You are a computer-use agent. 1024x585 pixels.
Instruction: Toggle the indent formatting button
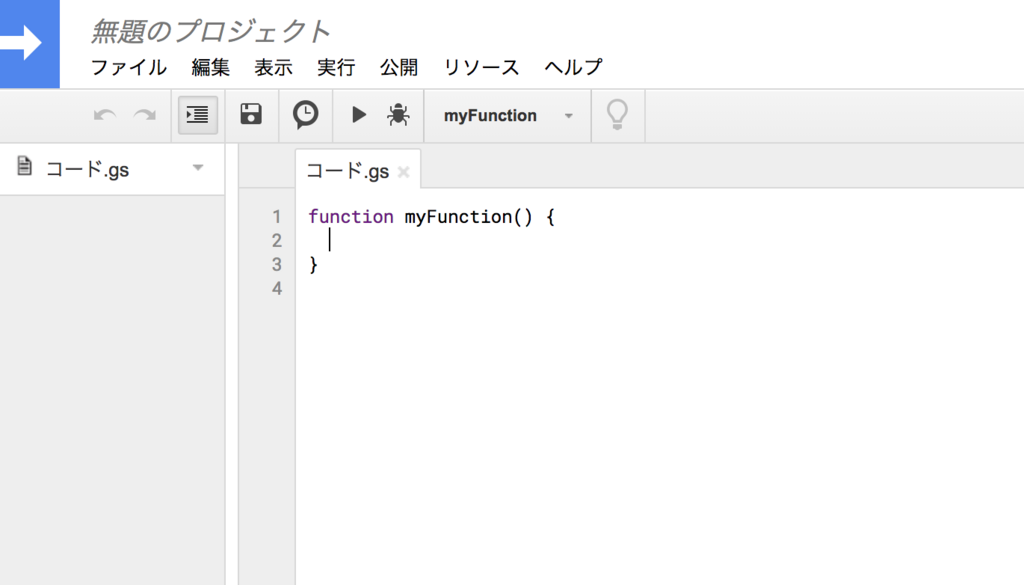(198, 115)
